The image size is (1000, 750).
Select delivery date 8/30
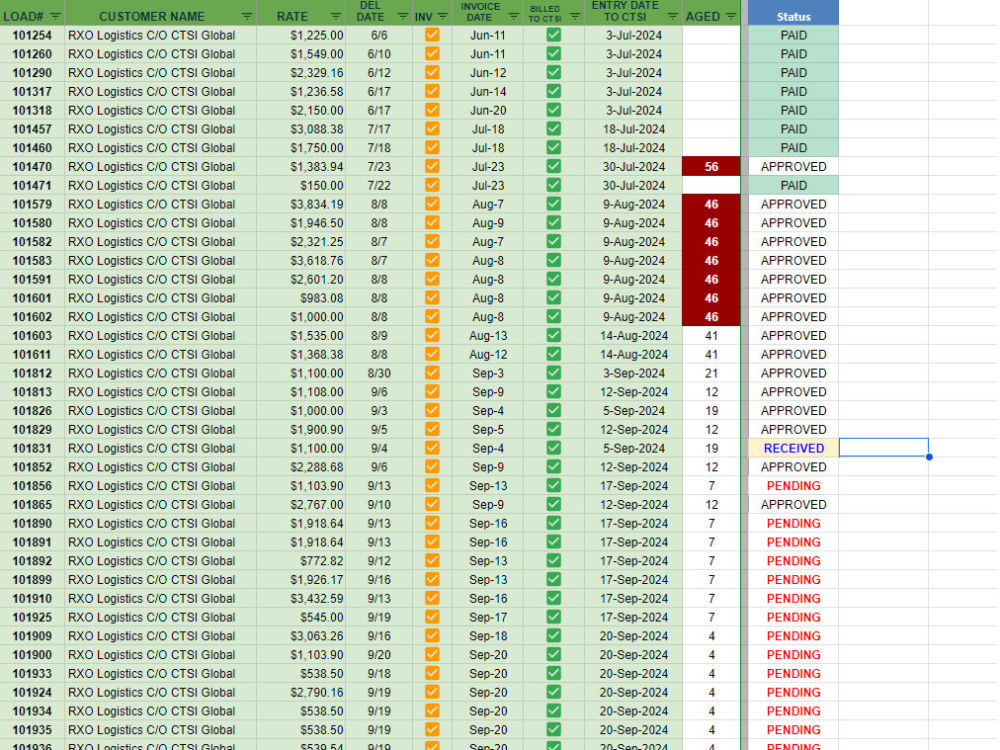(379, 373)
